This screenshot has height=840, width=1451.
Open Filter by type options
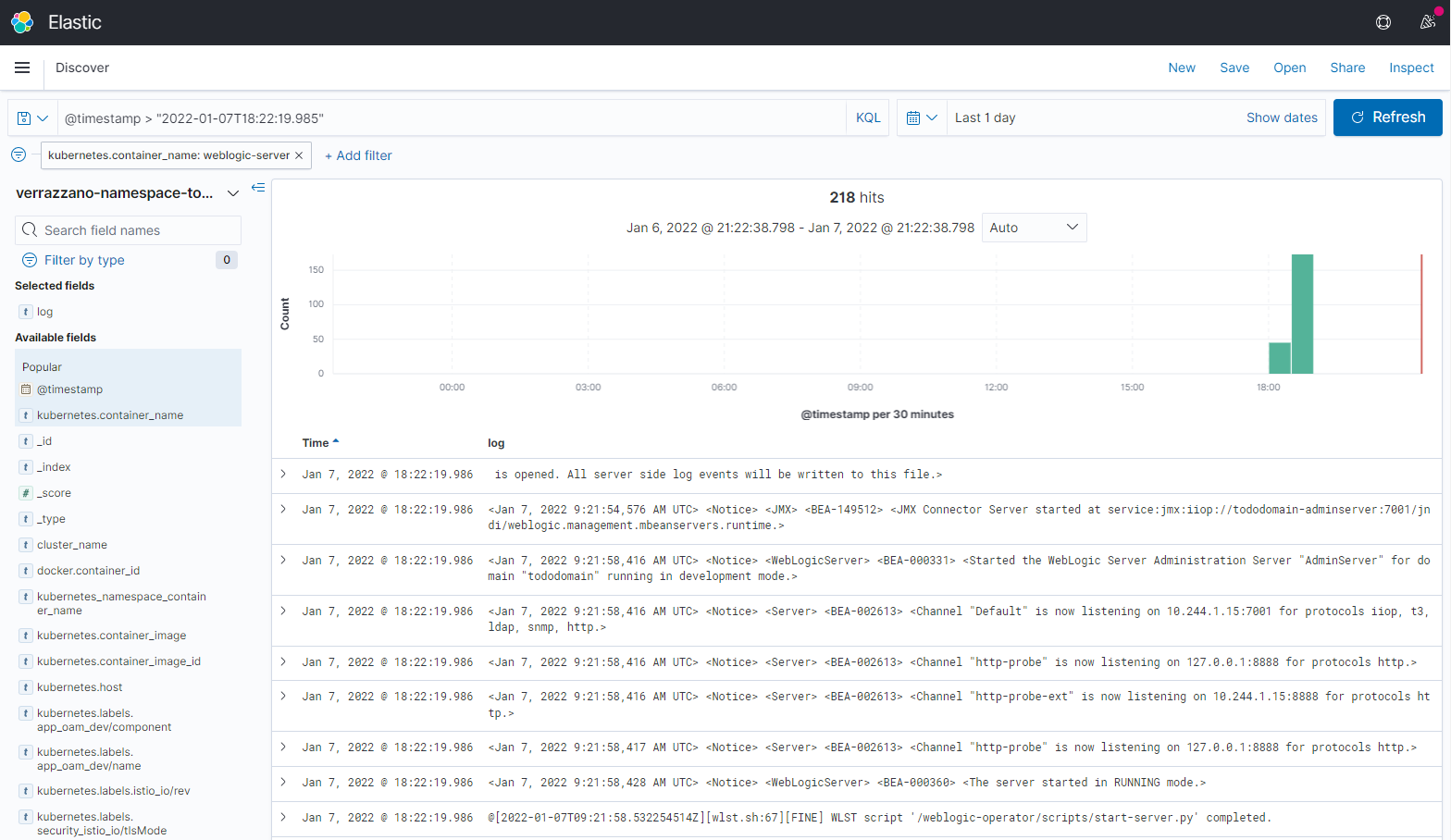point(84,260)
